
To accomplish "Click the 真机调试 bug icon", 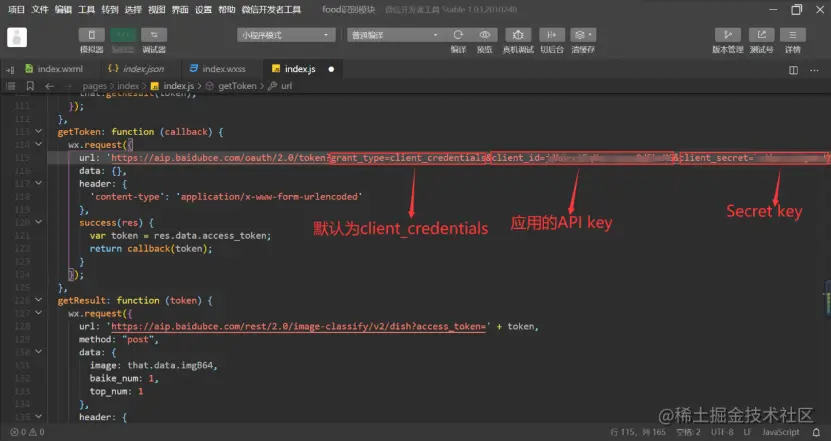I will 518,35.
